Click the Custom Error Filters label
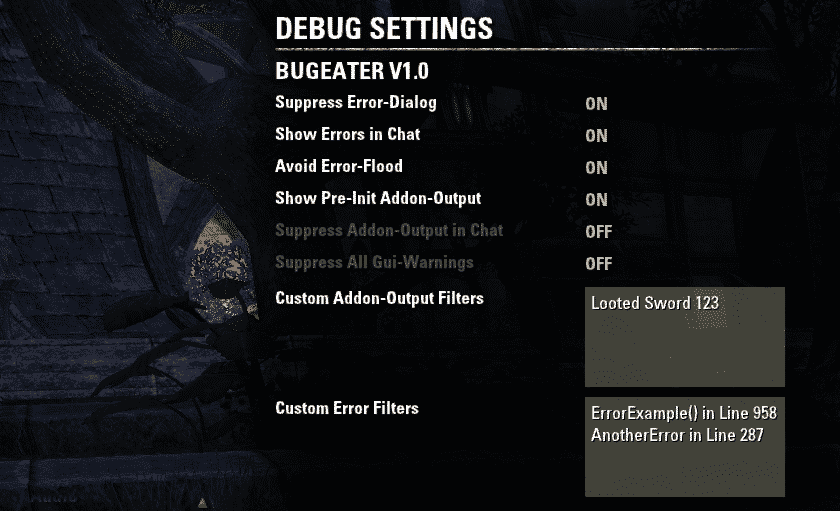The width and height of the screenshot is (840, 511). tap(347, 408)
